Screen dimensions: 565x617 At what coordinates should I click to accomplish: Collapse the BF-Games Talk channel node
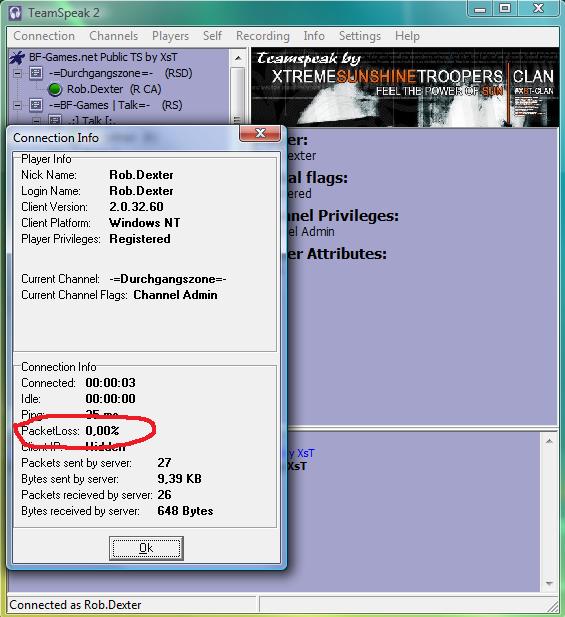(x=17, y=105)
